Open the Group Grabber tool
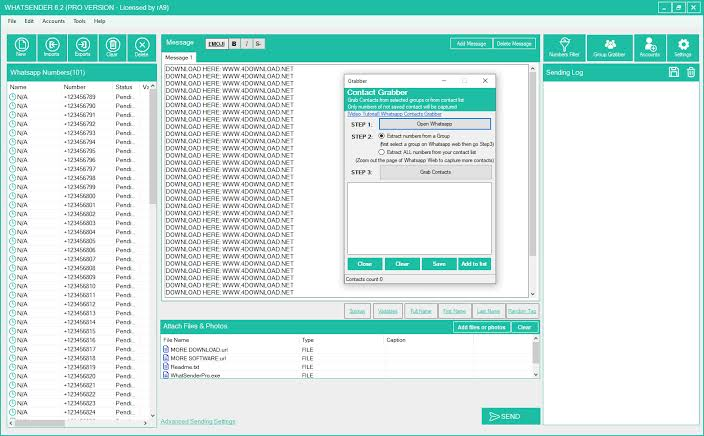Screen dimensions: 704x436 click(609, 48)
